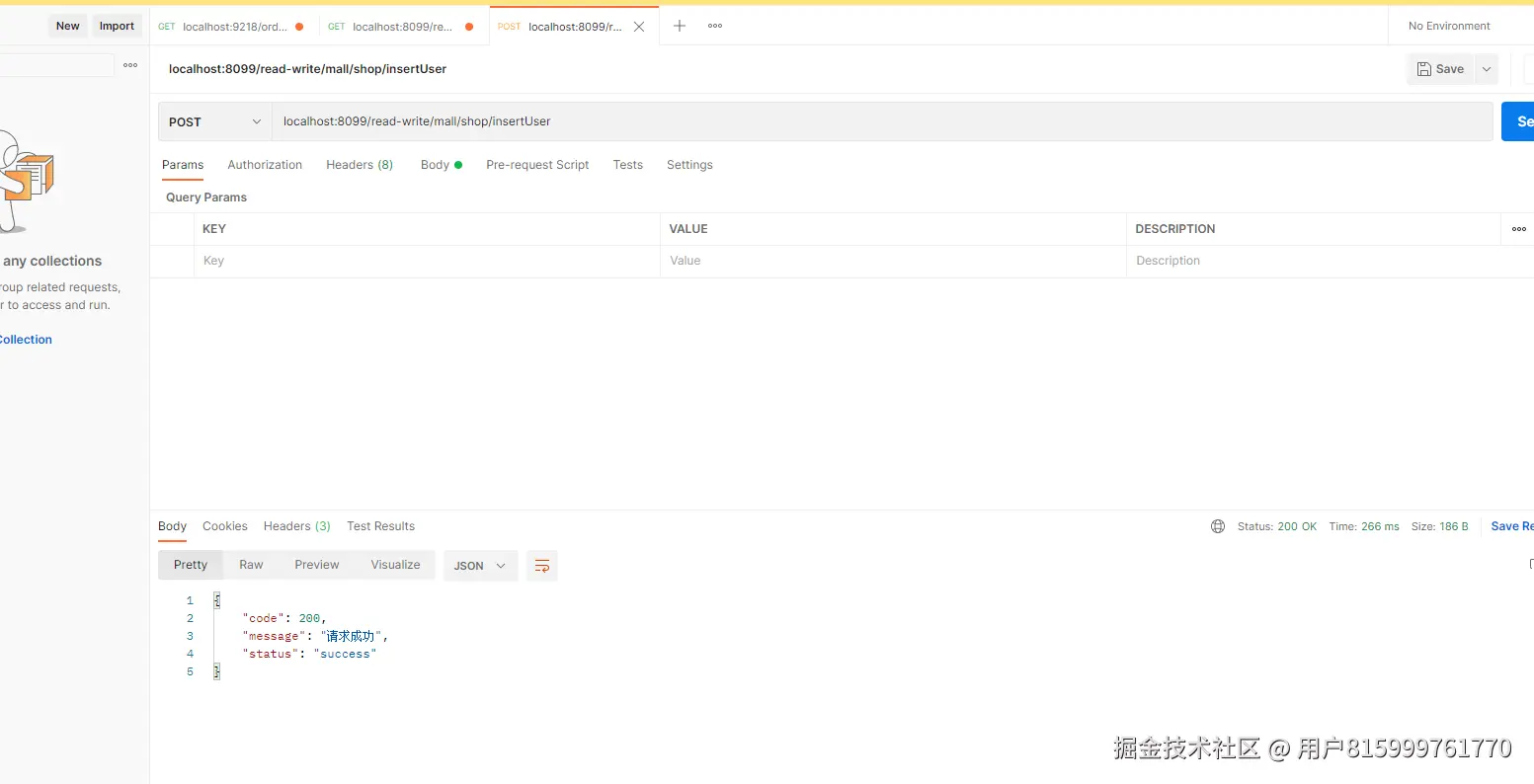Image resolution: width=1534 pixels, height=784 pixels.
Task: Click the DESCRIPTION column header
Action: [1175, 229]
